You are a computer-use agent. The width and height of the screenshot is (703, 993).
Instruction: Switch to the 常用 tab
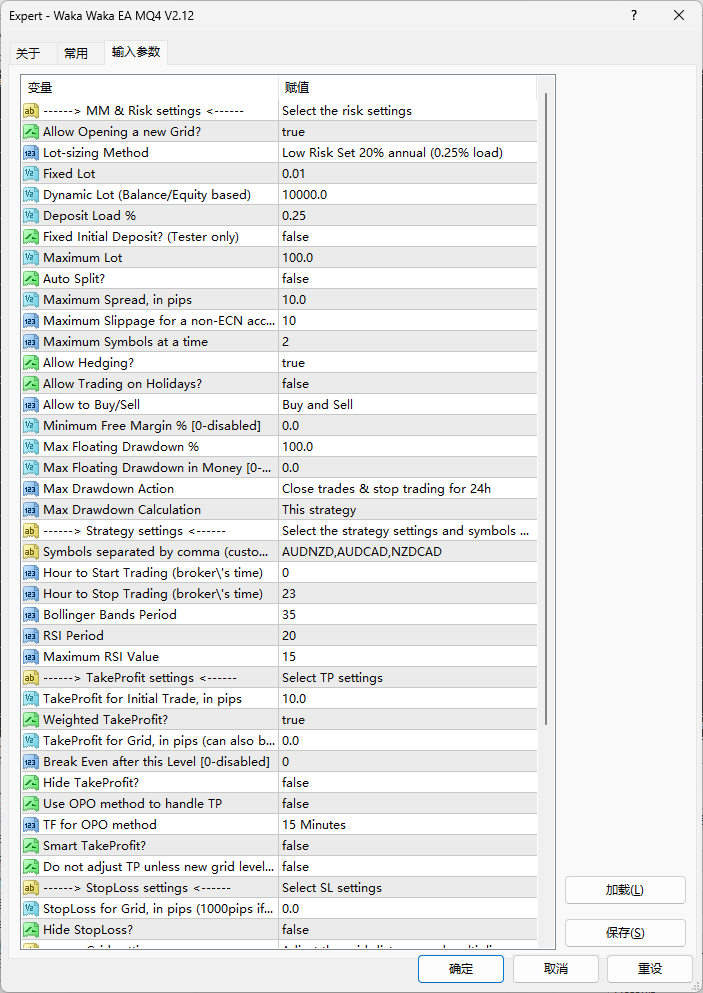coord(76,53)
